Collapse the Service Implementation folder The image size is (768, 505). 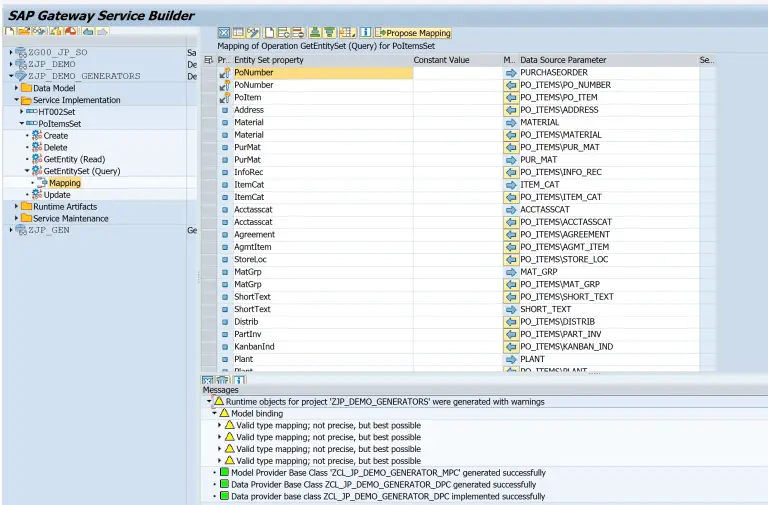coord(17,100)
